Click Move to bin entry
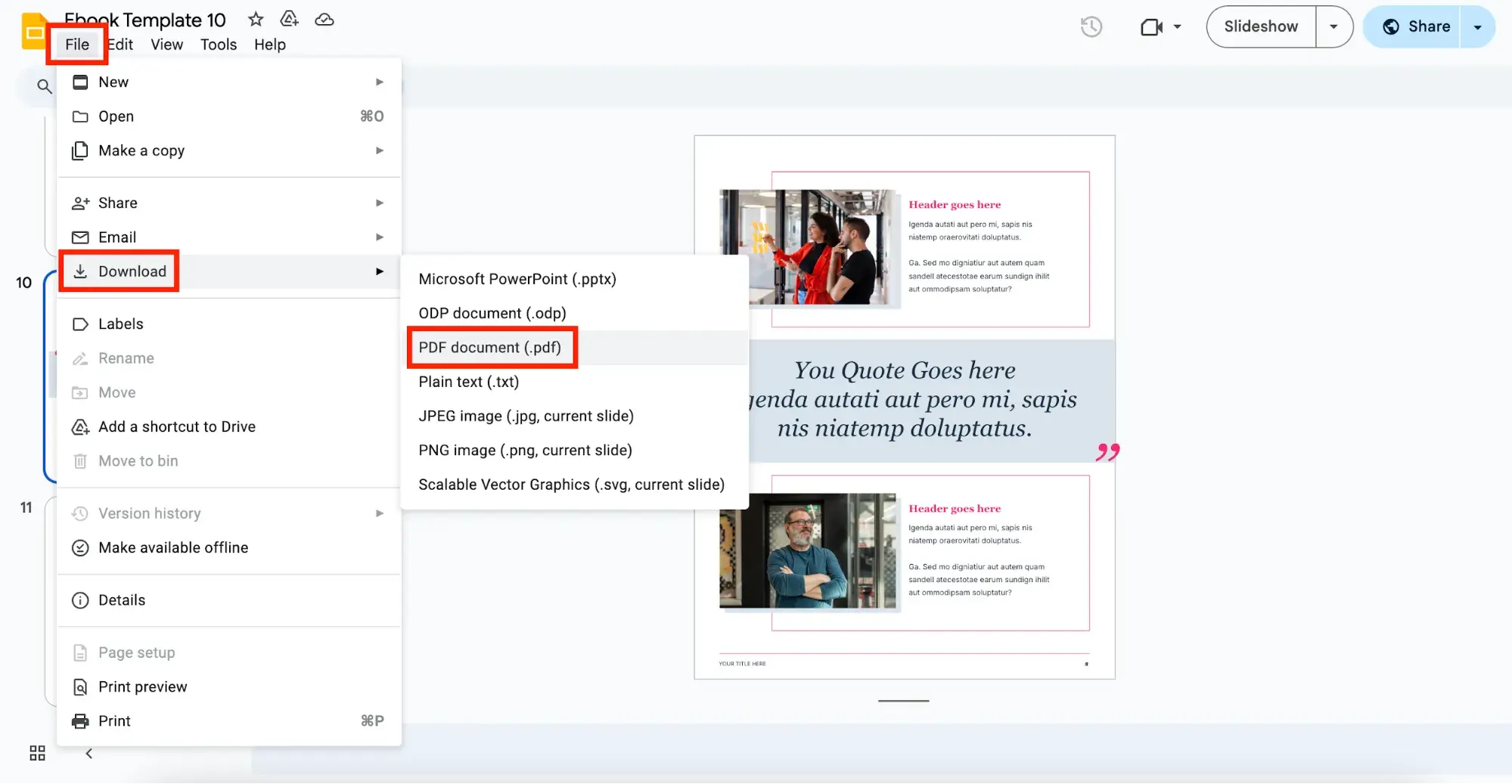Image resolution: width=1512 pixels, height=784 pixels. (229, 461)
